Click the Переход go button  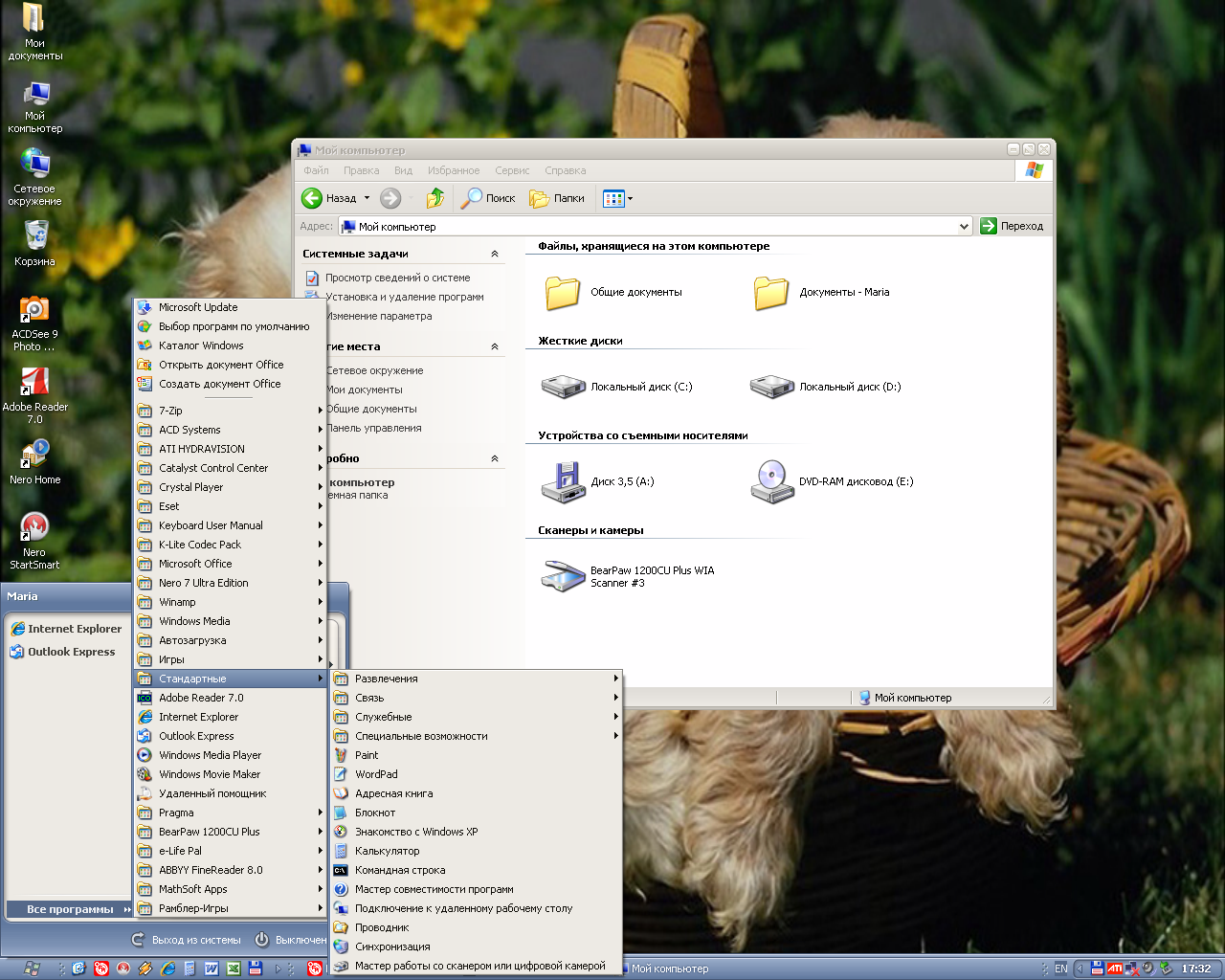[x=1013, y=226]
